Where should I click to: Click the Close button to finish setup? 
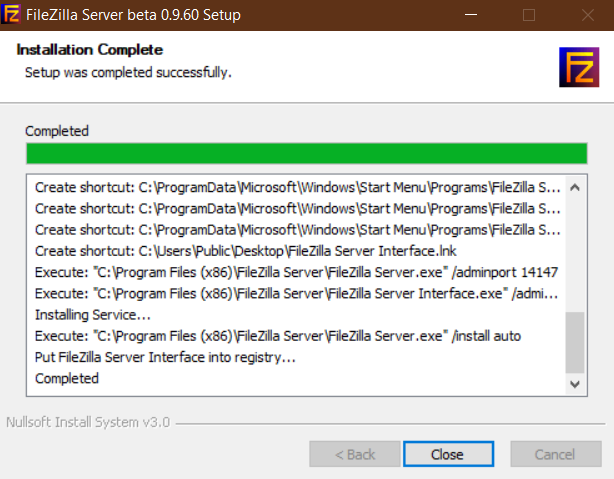[448, 454]
